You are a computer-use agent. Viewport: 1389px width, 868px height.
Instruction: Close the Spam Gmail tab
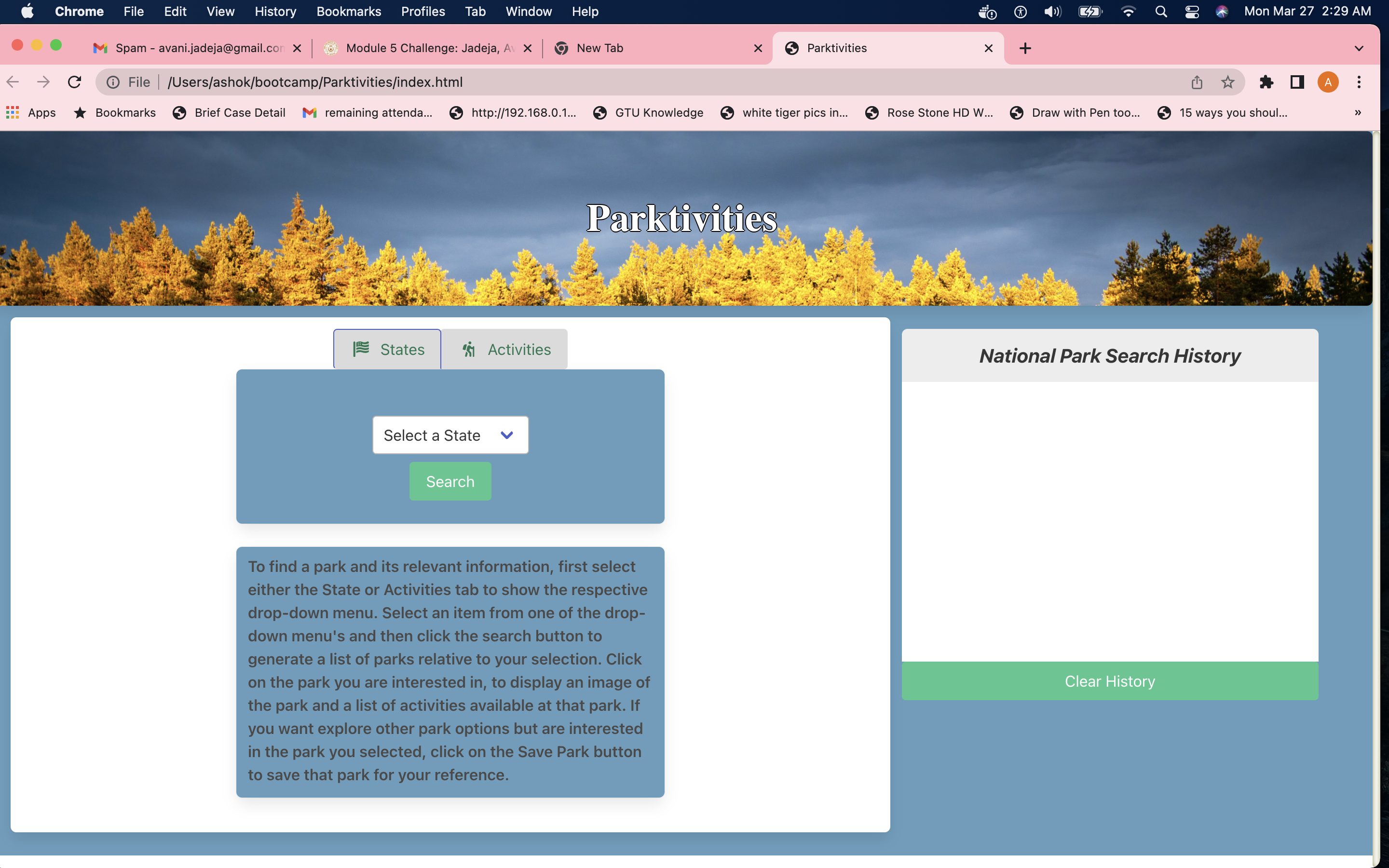(297, 48)
